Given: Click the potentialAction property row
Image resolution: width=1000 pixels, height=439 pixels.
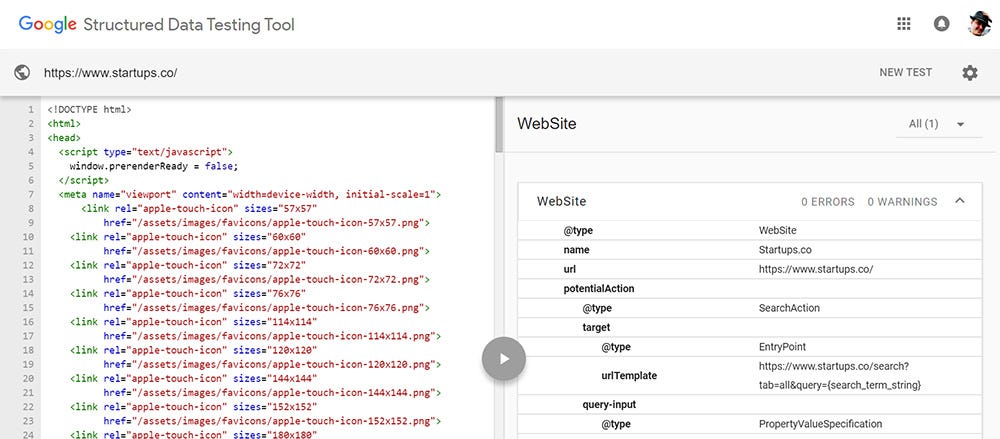Looking at the screenshot, I should [750, 288].
